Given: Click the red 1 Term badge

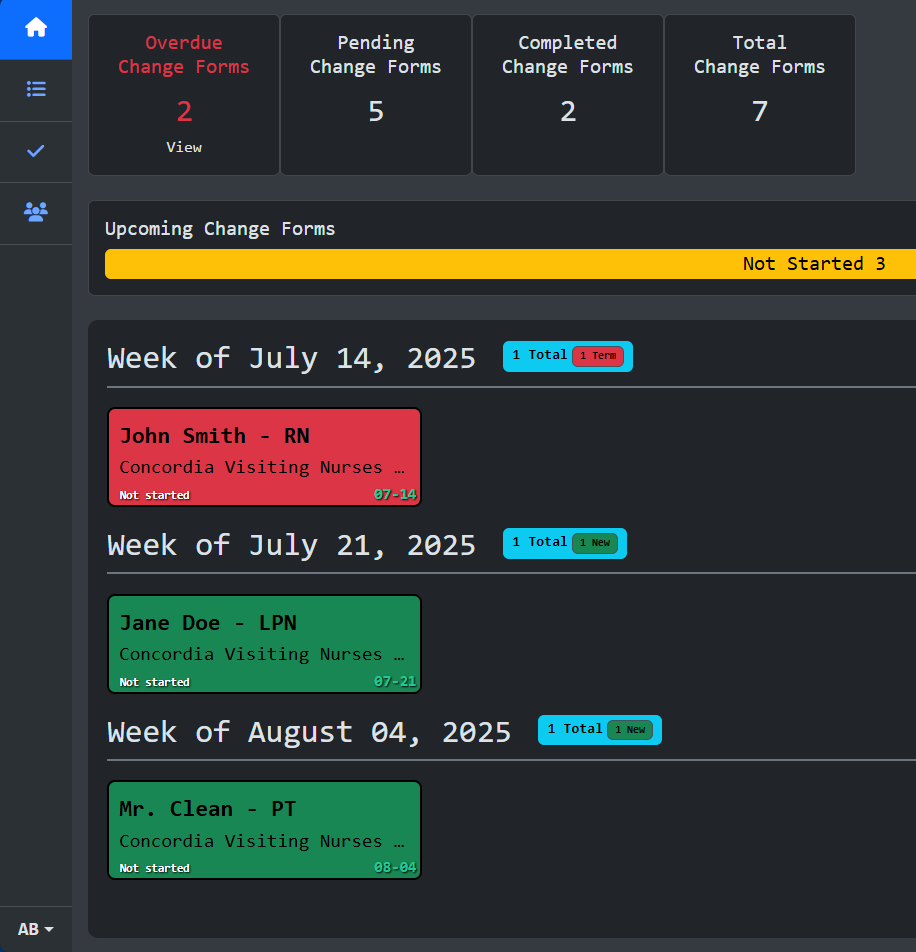Looking at the screenshot, I should [598, 356].
